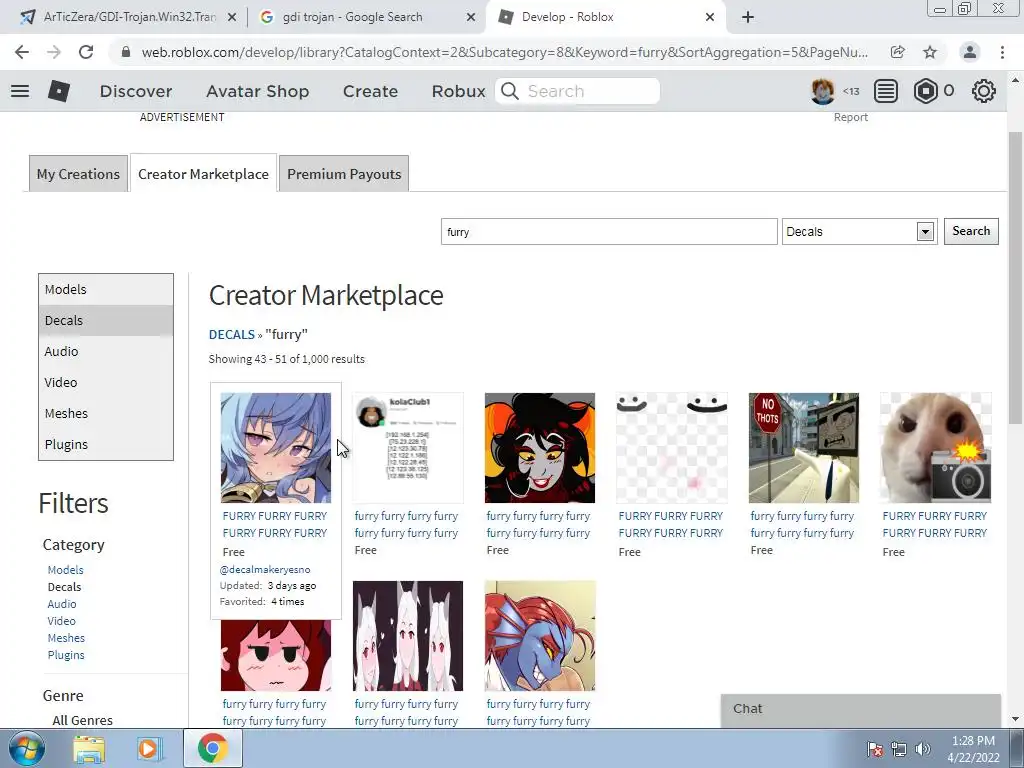Launch Windows Media Player from taskbar
1024x768 pixels.
[x=149, y=749]
